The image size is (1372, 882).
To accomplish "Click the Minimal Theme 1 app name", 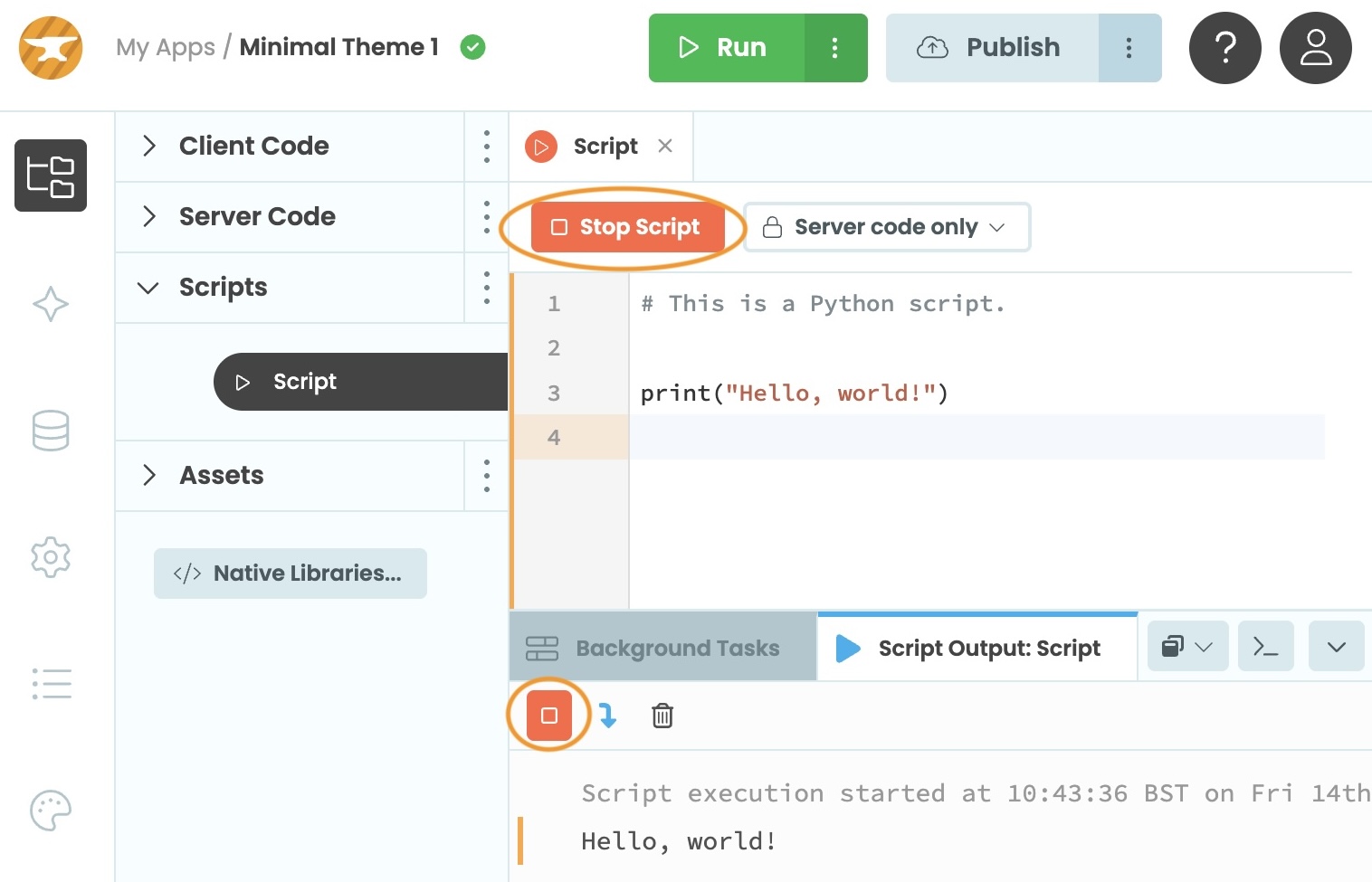I will (339, 47).
